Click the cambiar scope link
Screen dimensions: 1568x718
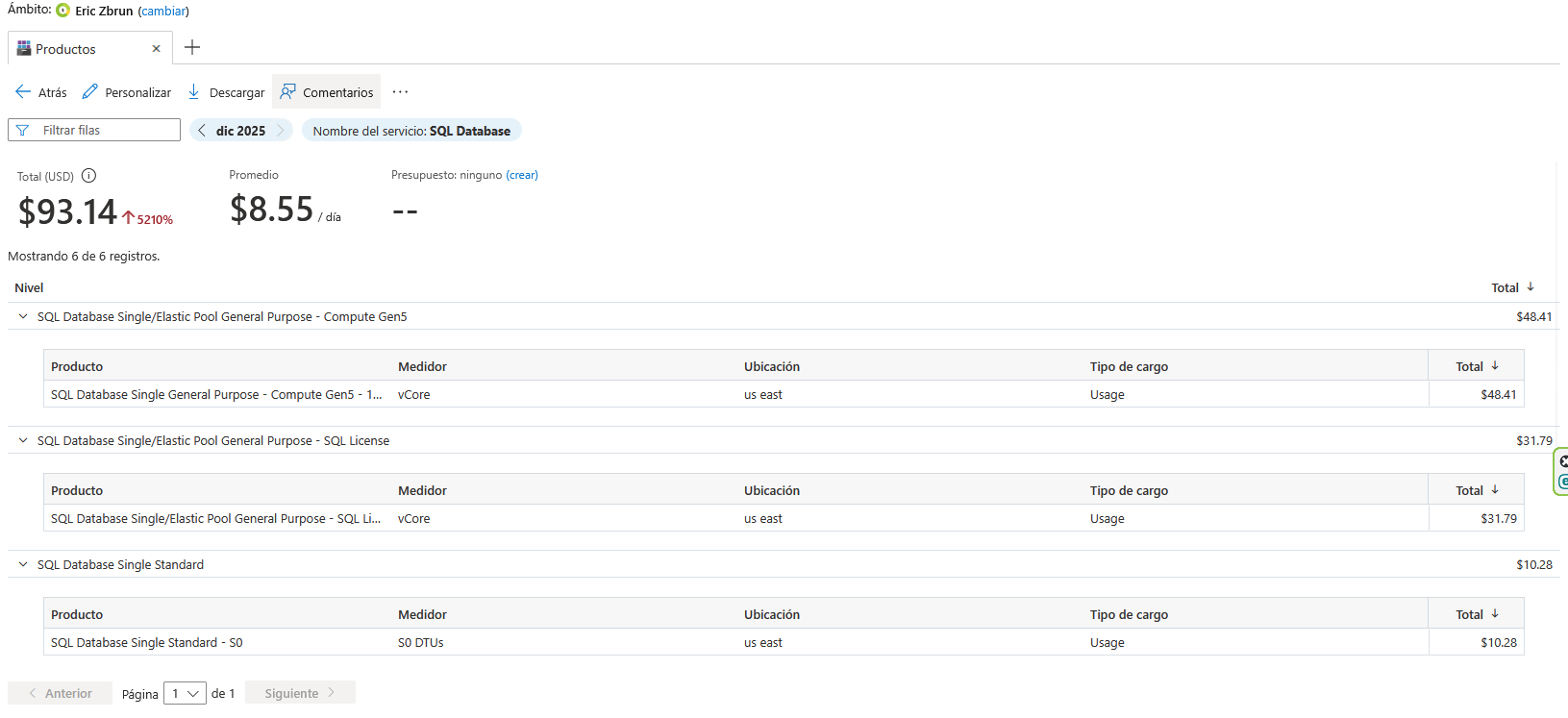(163, 12)
